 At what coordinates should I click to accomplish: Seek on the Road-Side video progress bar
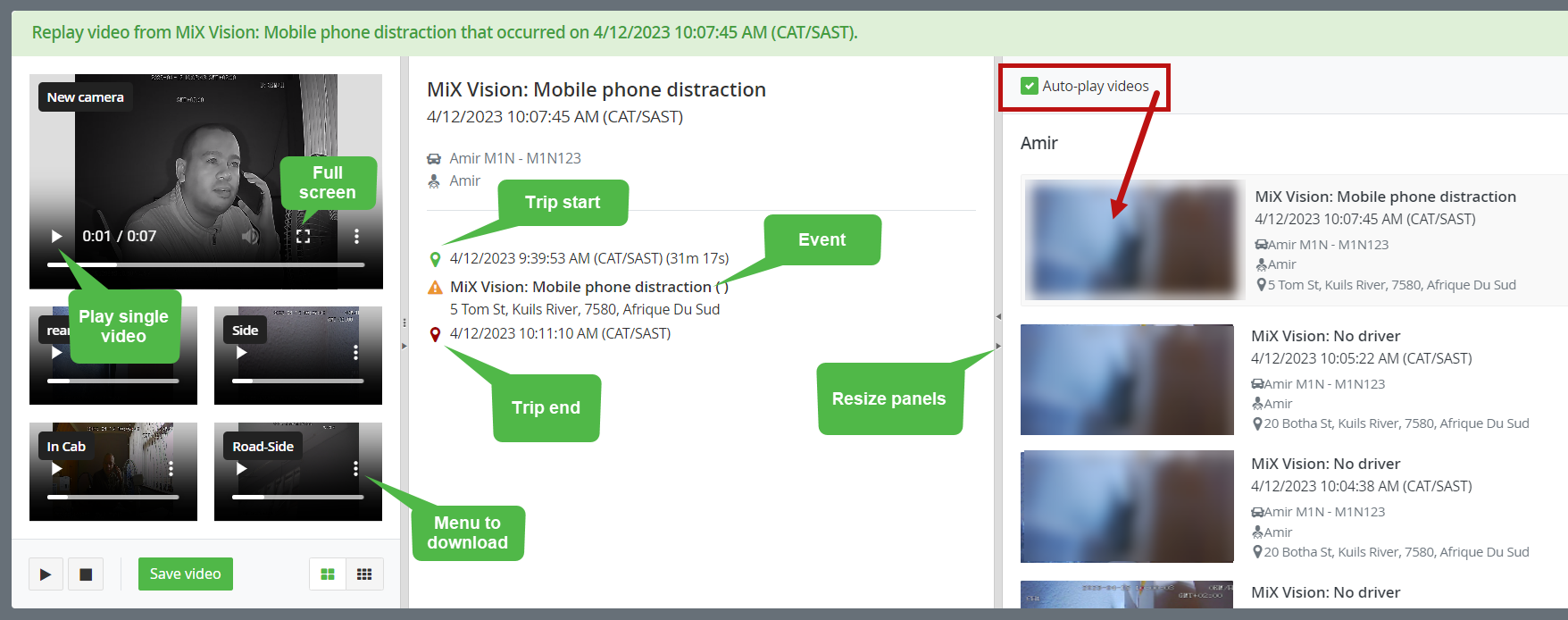[297, 497]
